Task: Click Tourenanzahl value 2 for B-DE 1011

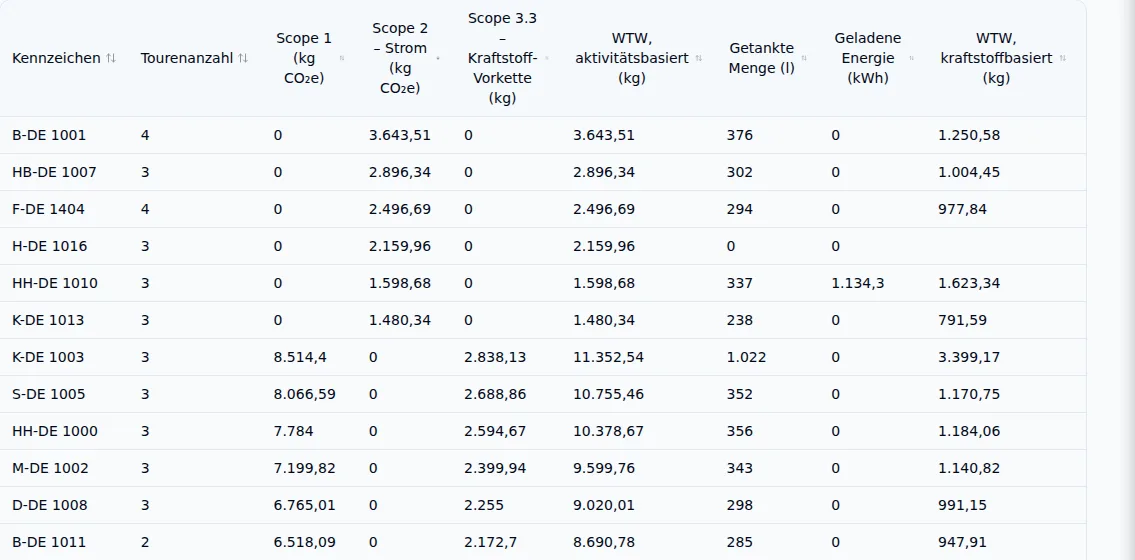Action: point(145,542)
